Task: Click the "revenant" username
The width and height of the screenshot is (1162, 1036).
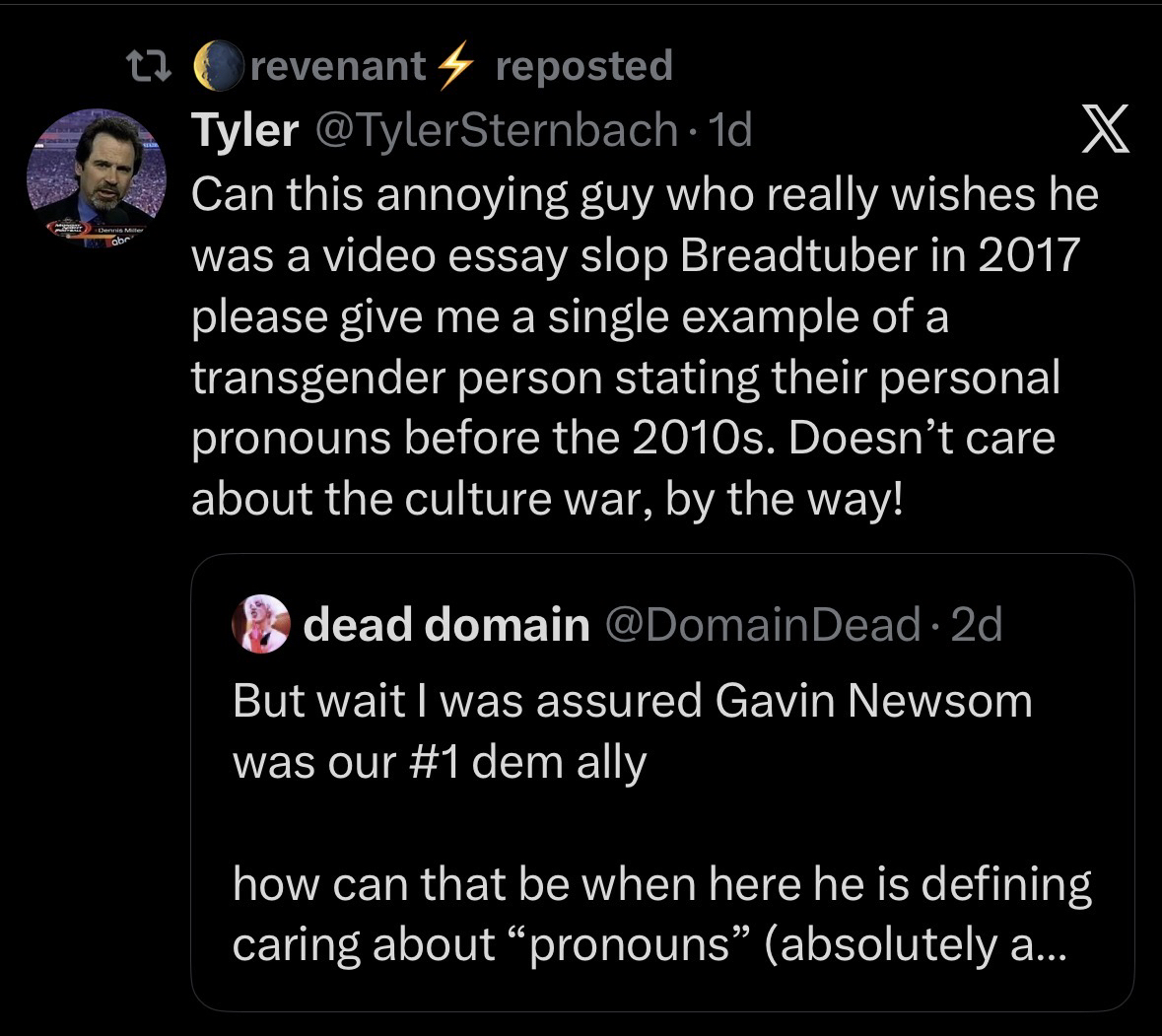Action: (x=340, y=66)
